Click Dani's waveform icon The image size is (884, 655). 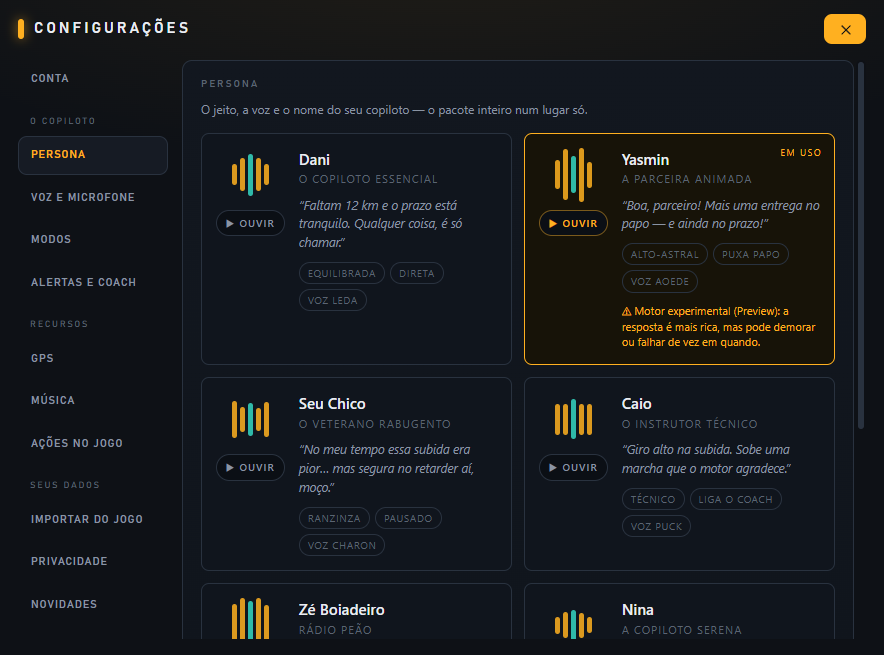point(250,175)
